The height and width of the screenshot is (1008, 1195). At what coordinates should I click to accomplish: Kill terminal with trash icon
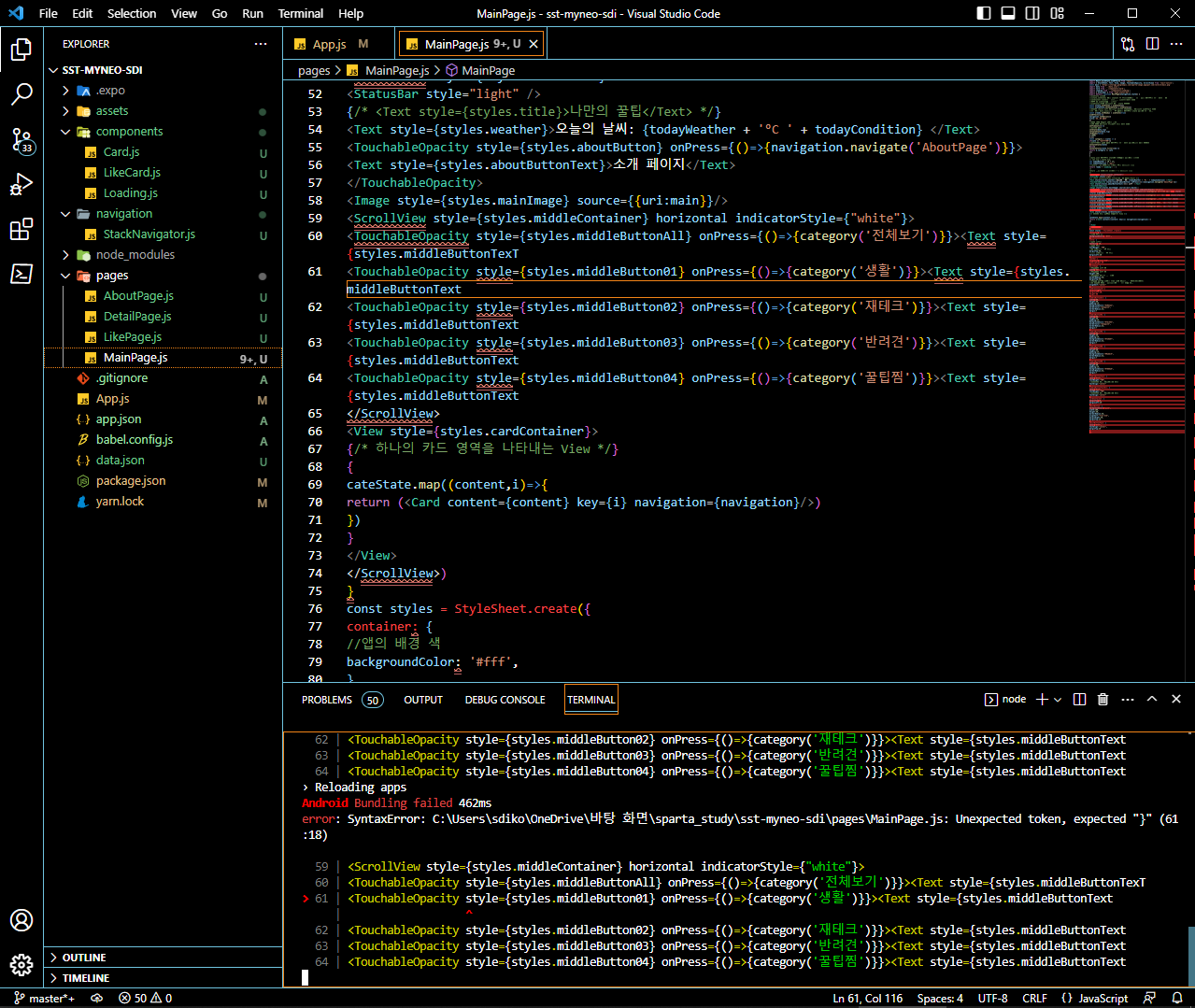tap(1103, 699)
